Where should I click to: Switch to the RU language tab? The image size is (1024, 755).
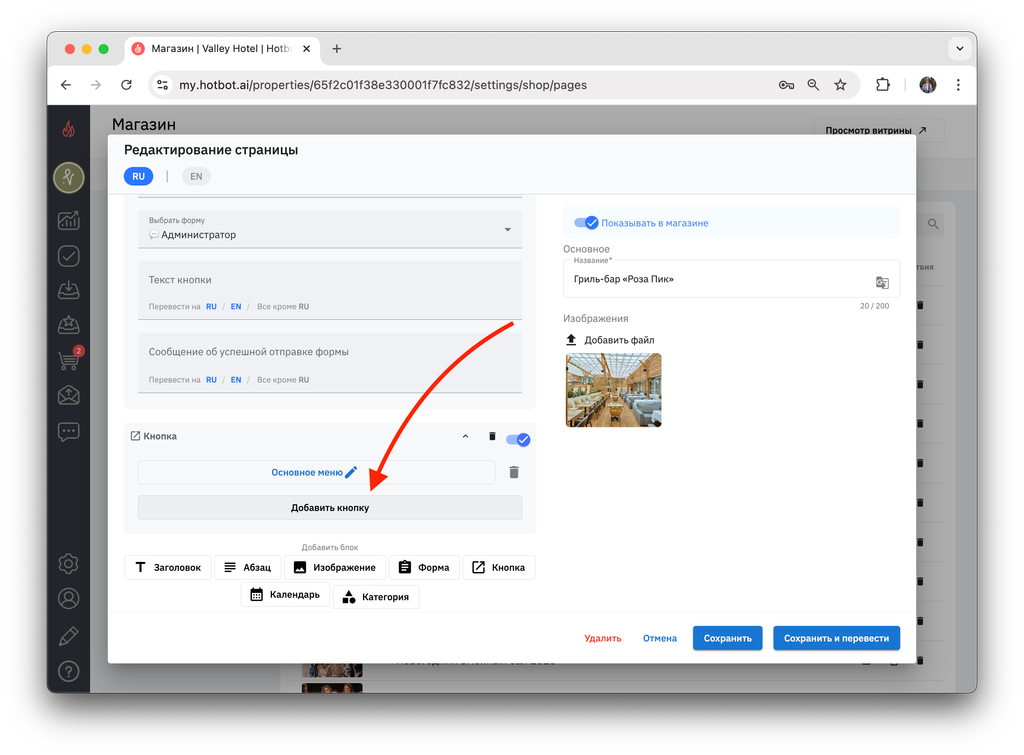(138, 176)
